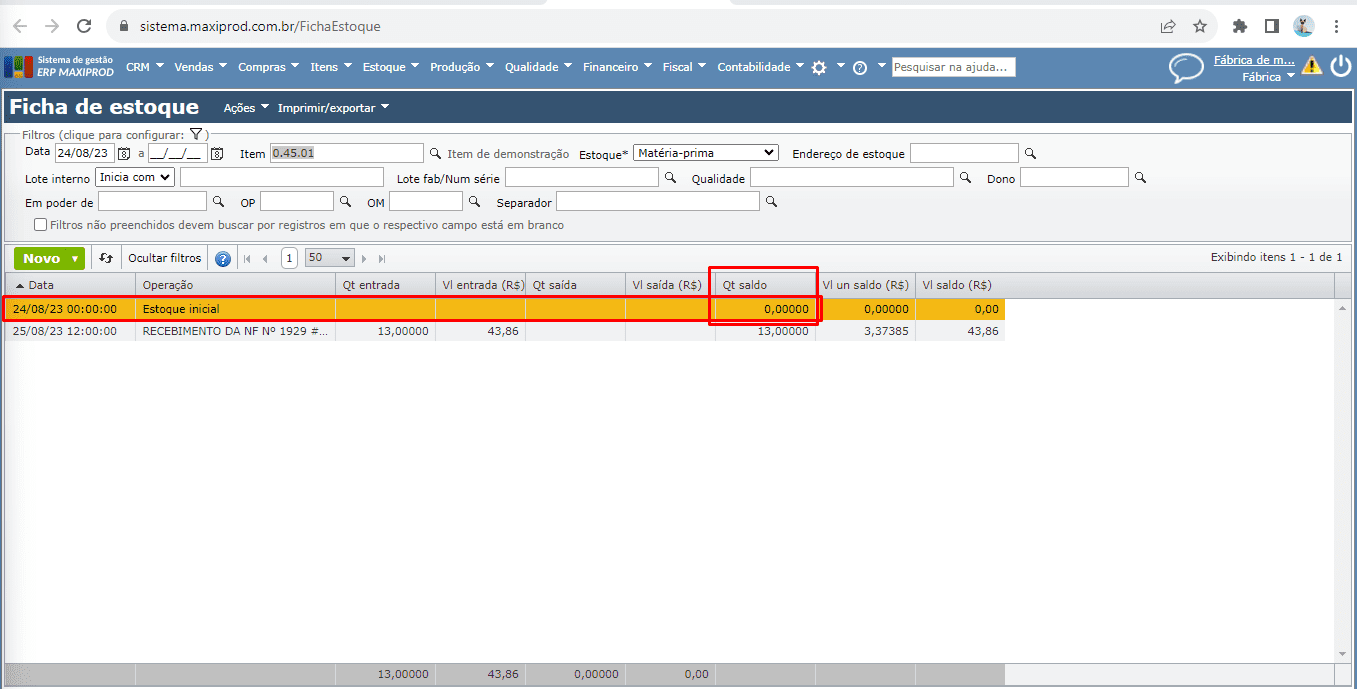This screenshot has height=689, width=1357.
Task: Open the settings gear icon in menu bar
Action: tap(819, 67)
